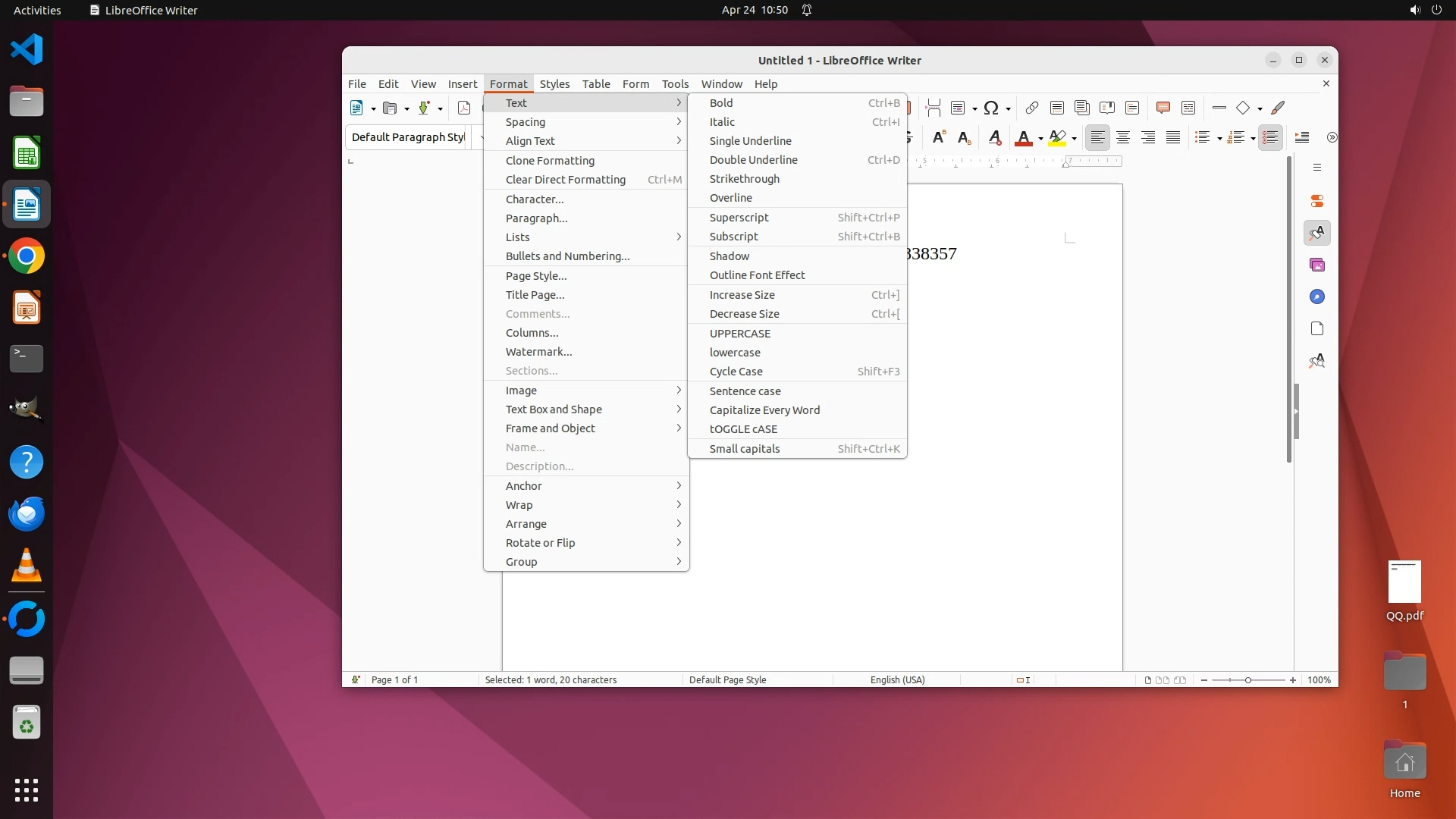Insert a hyperlink using the chain icon

[1031, 108]
